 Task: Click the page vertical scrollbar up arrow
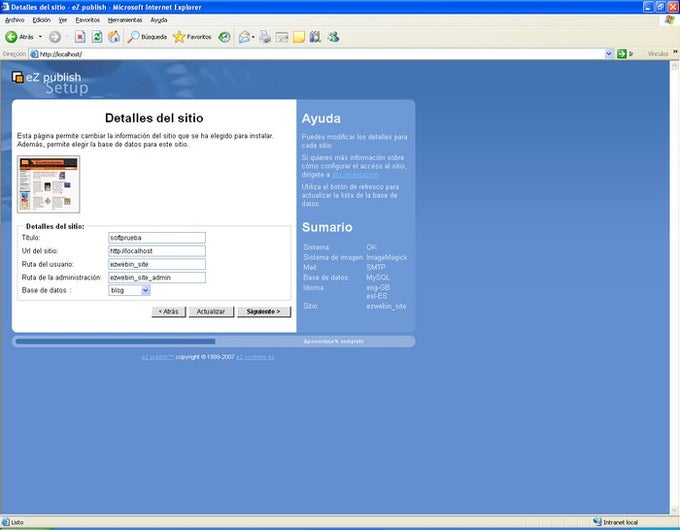click(x=674, y=65)
